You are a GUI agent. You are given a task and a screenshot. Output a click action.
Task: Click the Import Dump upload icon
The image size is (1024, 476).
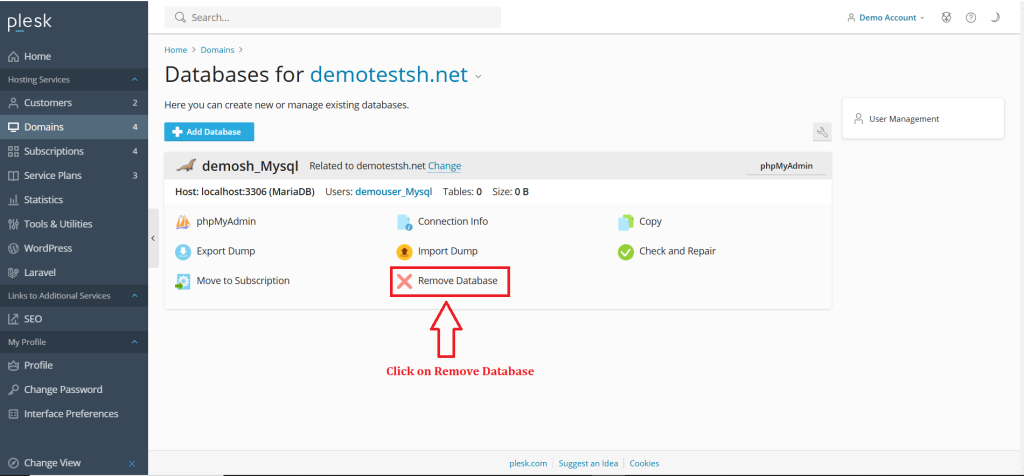click(x=405, y=252)
